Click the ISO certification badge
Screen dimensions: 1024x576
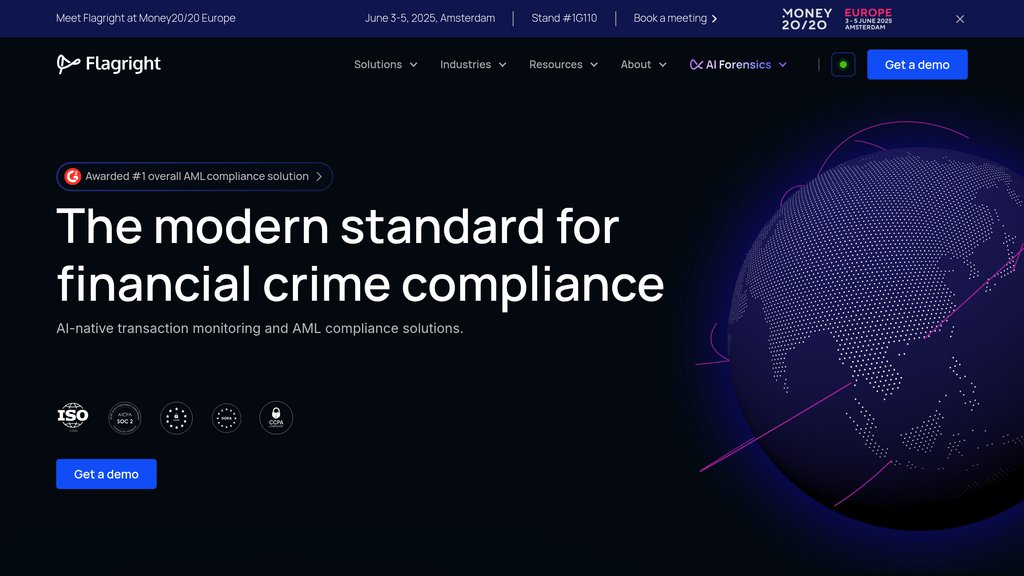72,417
